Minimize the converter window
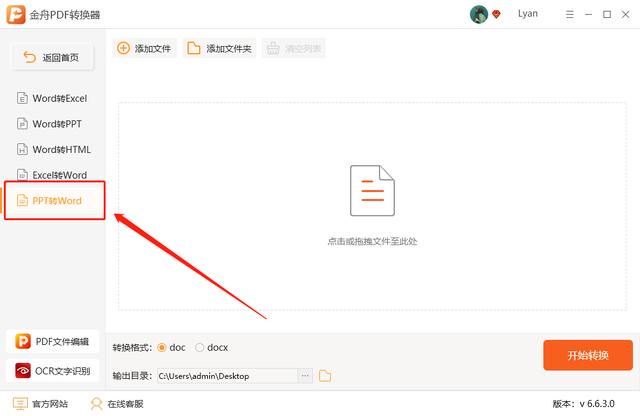The image size is (640, 416). [588, 15]
